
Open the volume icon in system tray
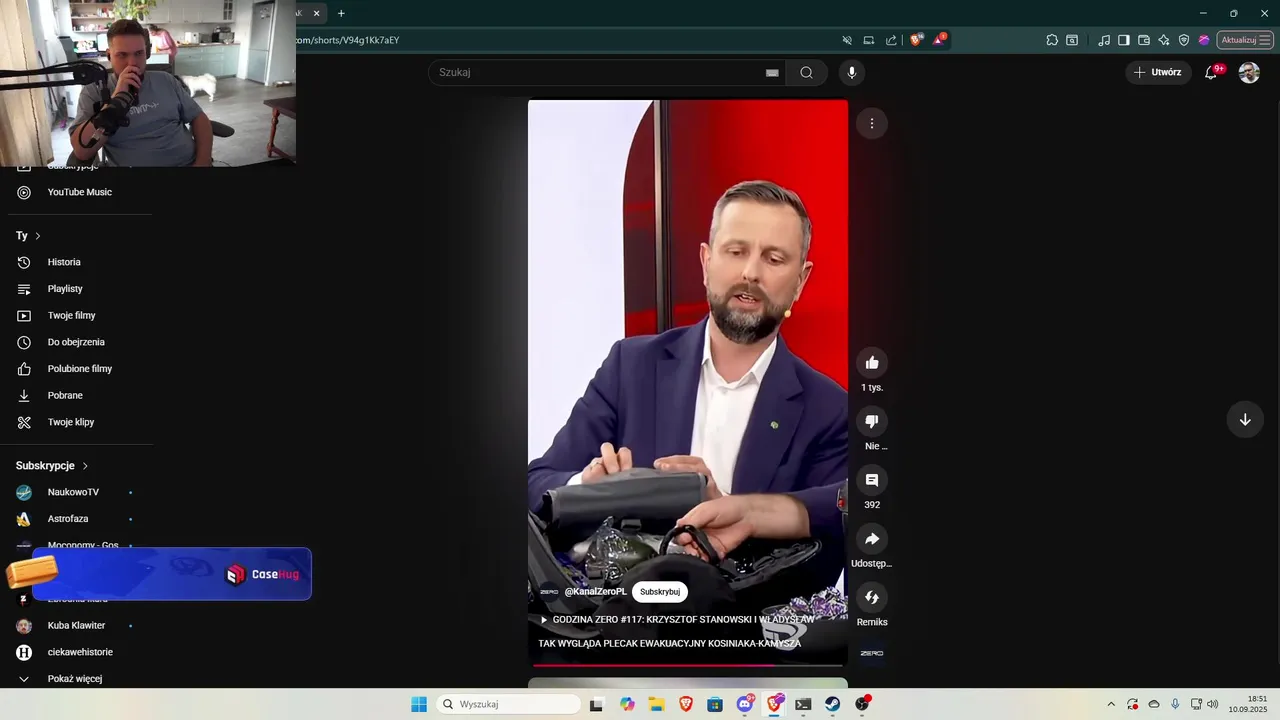(1213, 704)
